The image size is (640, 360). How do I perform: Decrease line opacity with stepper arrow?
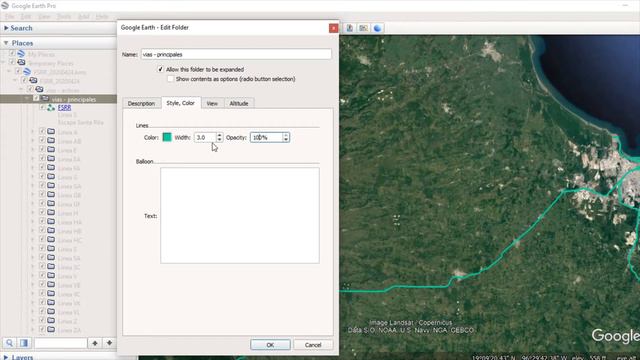286,140
